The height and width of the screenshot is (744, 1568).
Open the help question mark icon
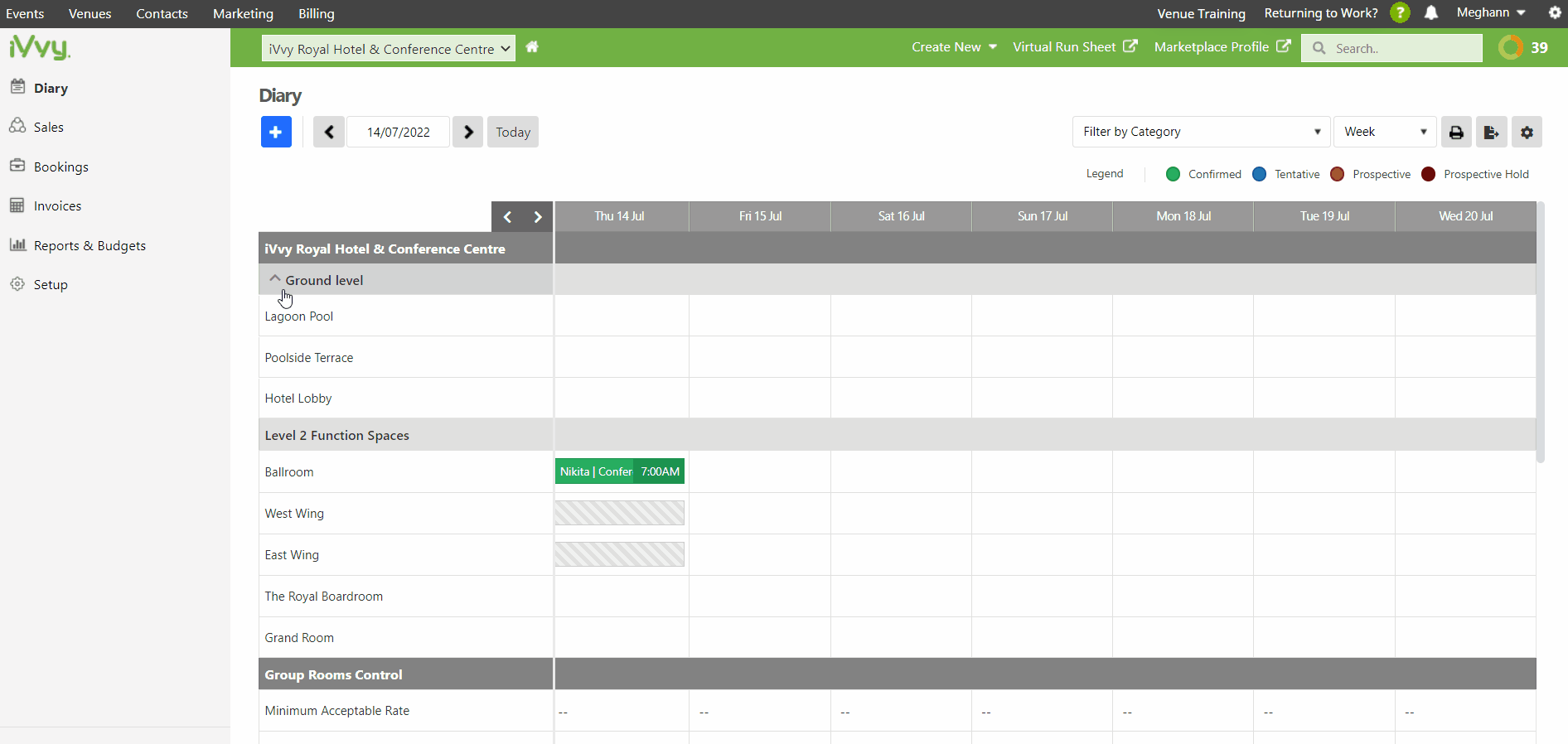1400,13
